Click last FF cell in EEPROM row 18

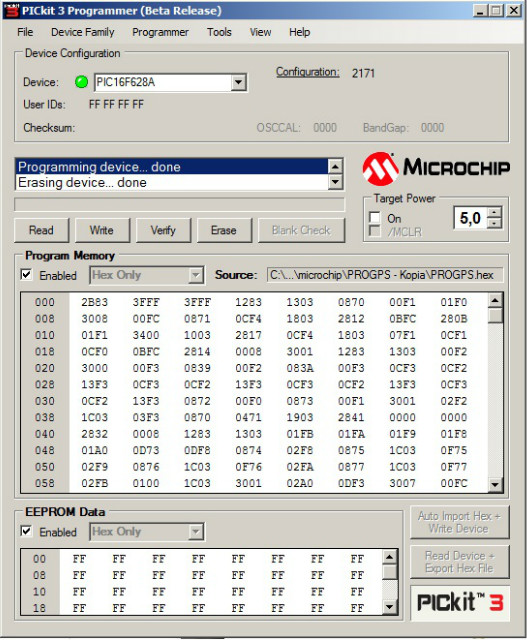point(357,608)
